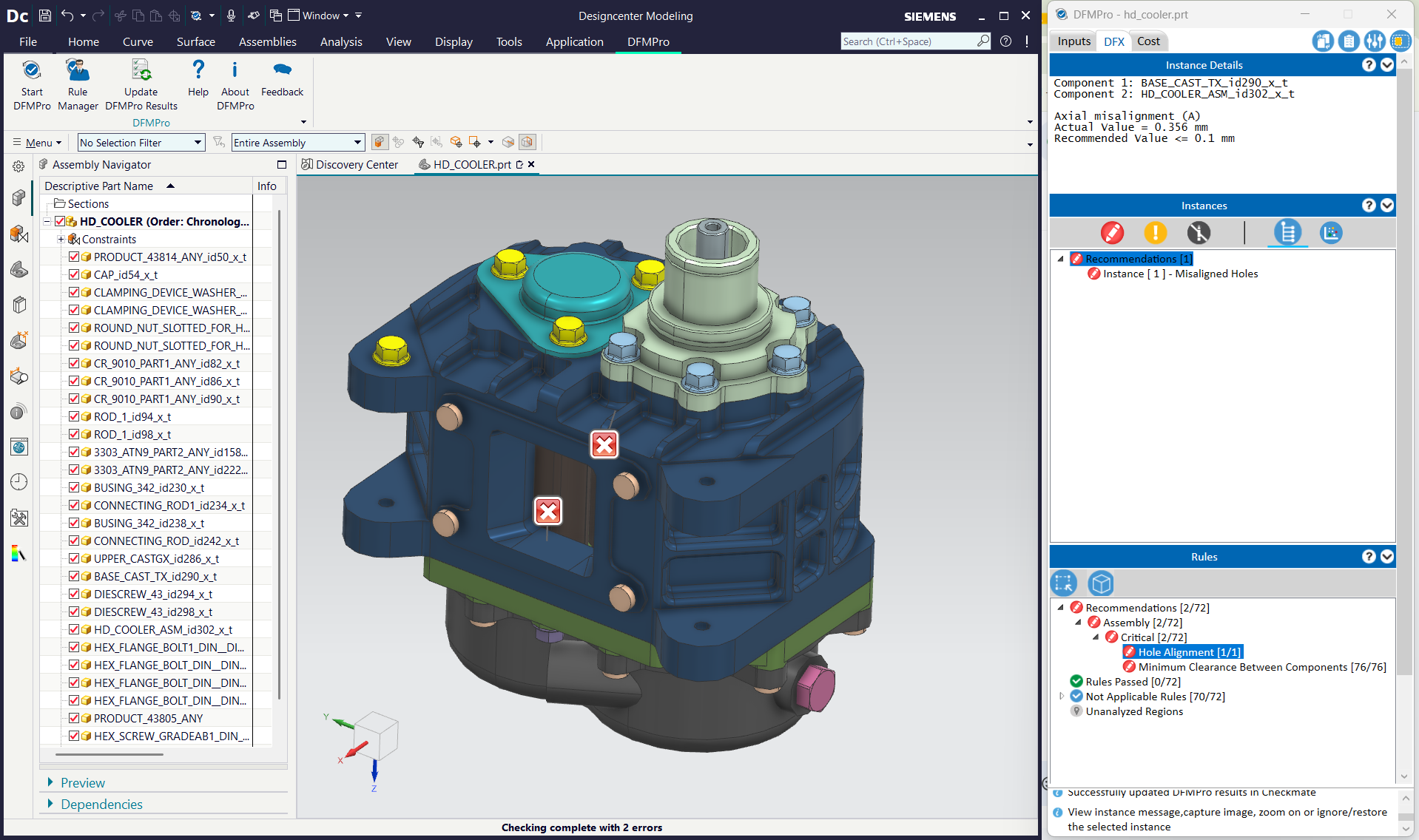Close the HD_COOLER.prt tab

[531, 165]
